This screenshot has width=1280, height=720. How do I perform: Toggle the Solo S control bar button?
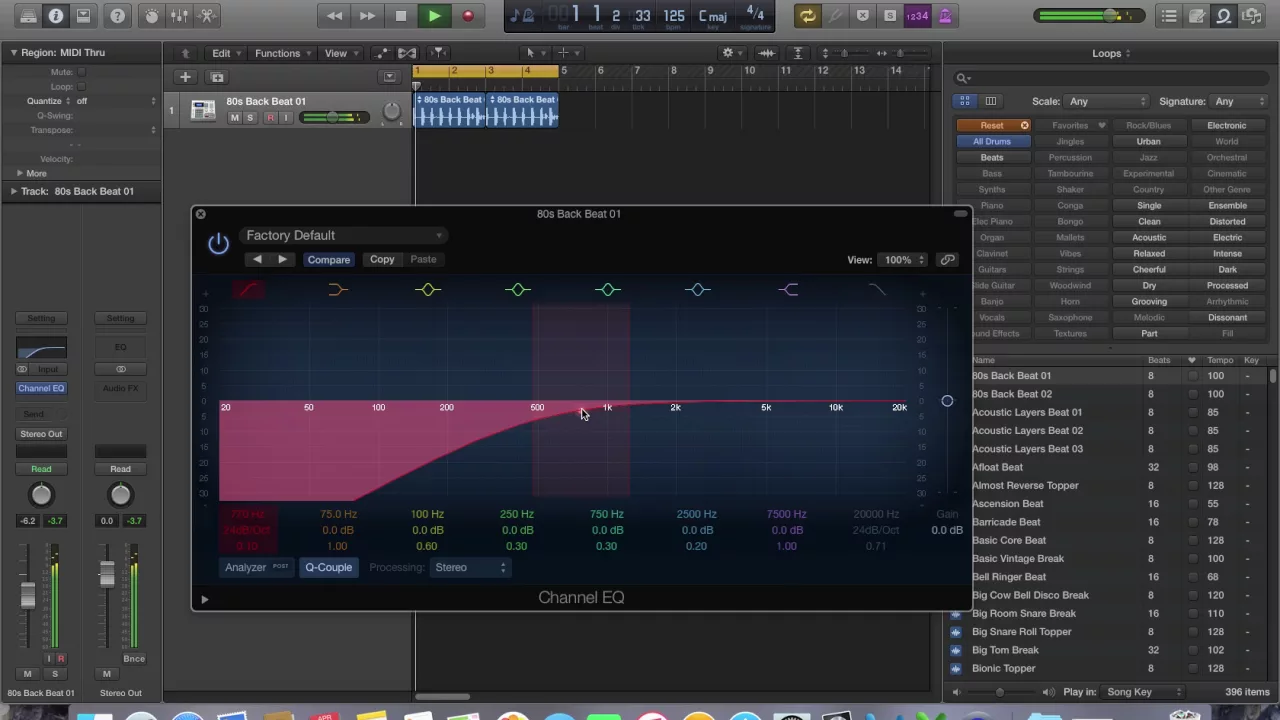click(890, 16)
